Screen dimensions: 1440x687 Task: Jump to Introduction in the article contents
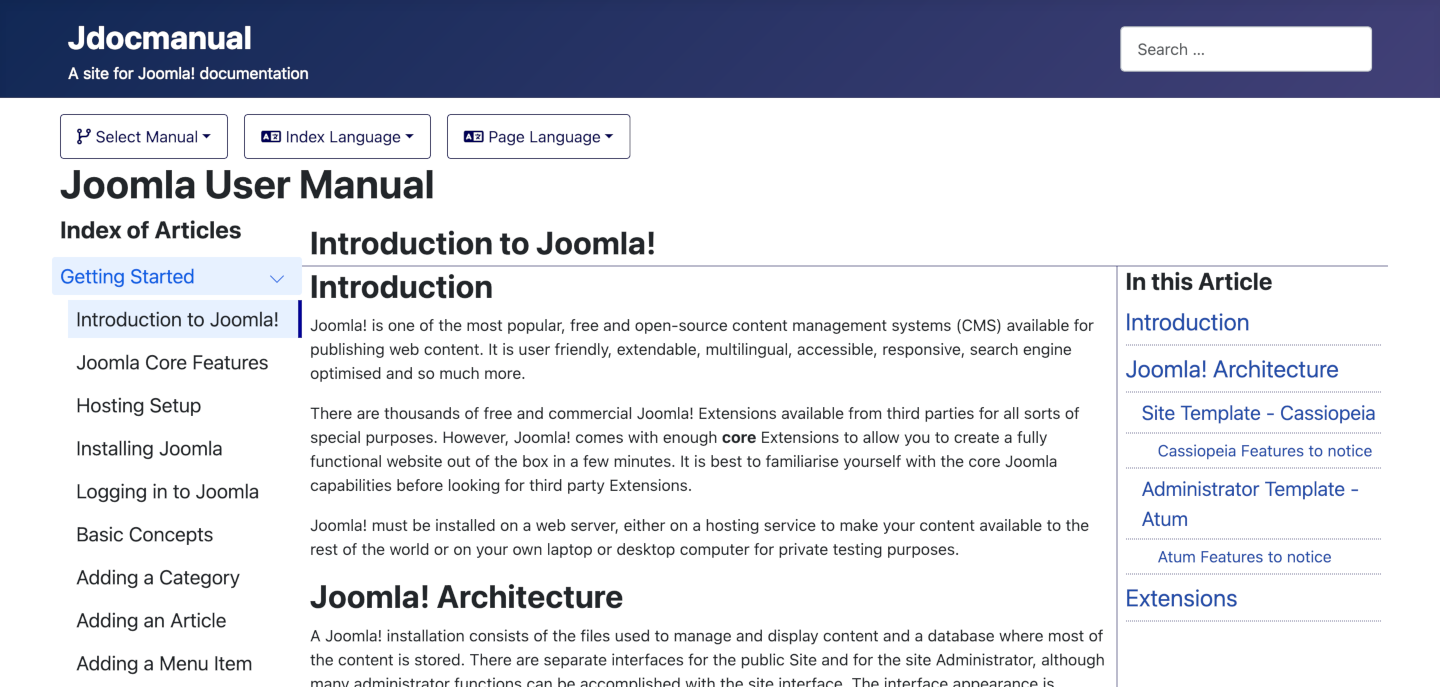tap(1187, 323)
